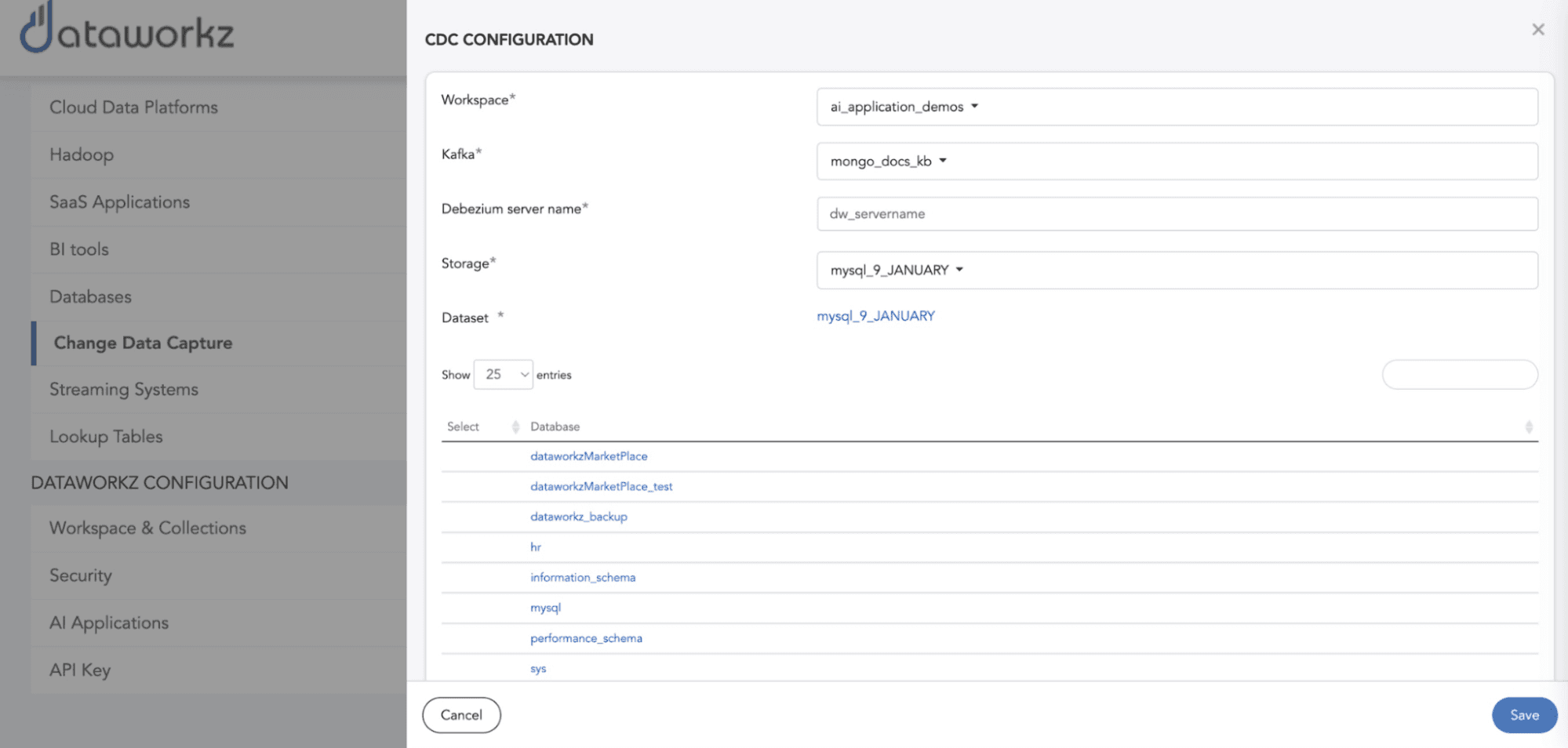Expand the Kafka dropdown mongo_docs_kb

[889, 162]
